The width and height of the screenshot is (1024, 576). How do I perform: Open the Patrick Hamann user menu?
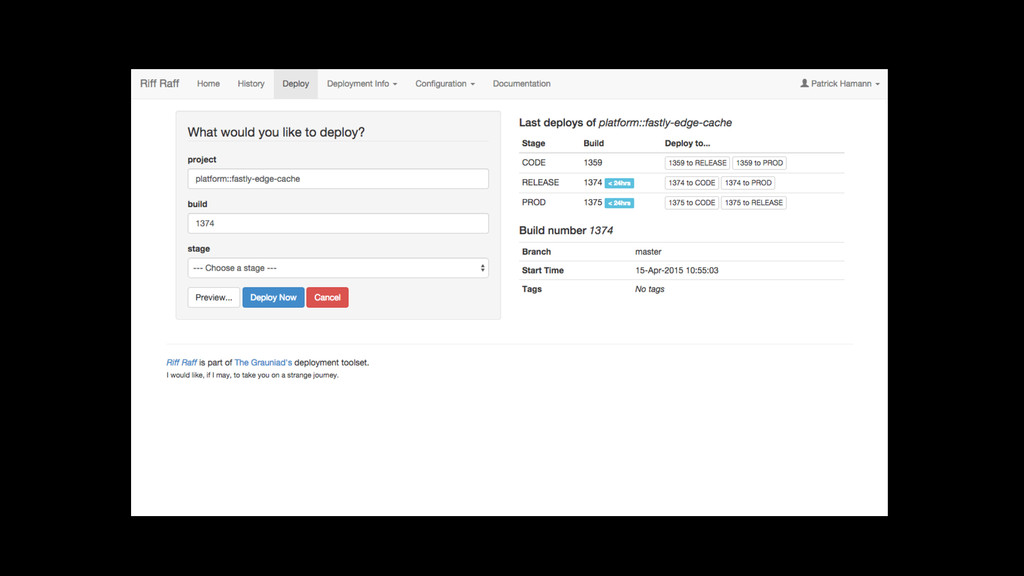click(x=840, y=84)
